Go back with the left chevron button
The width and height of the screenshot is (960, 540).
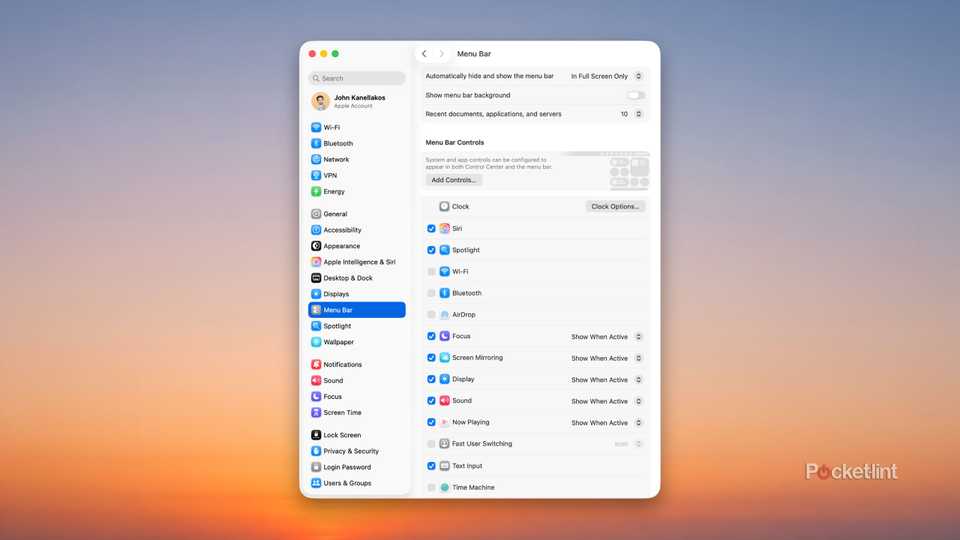[424, 54]
